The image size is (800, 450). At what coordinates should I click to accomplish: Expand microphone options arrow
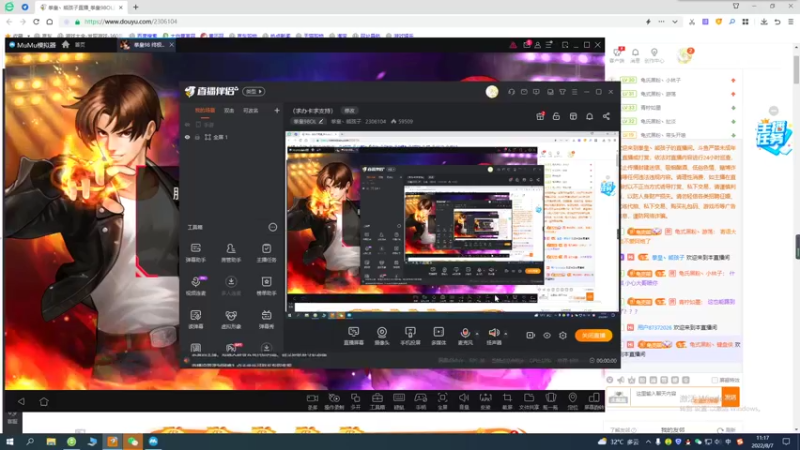[x=477, y=334]
